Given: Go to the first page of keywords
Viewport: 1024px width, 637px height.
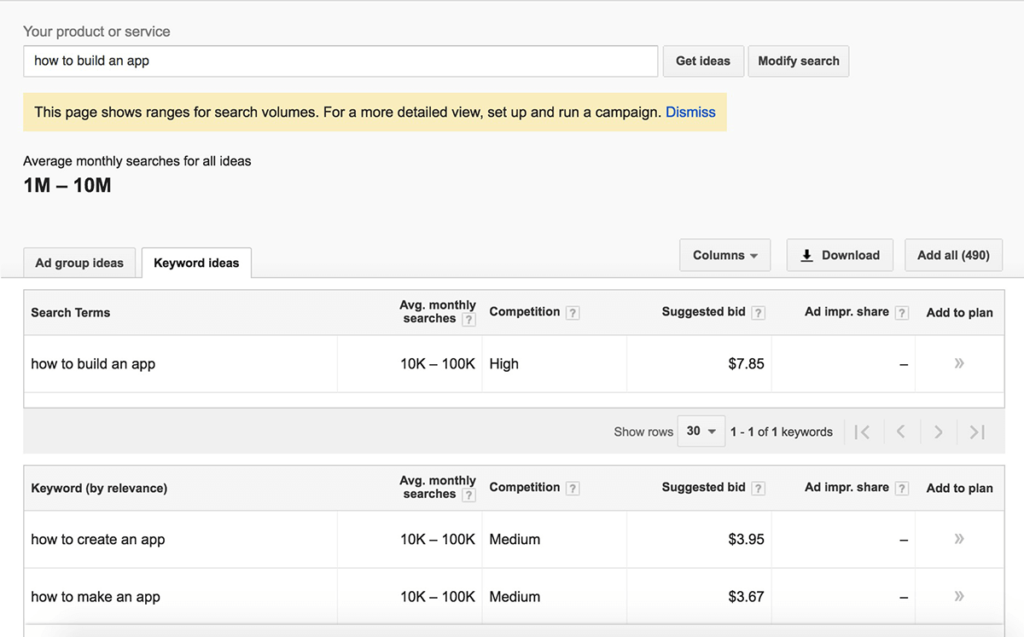Looking at the screenshot, I should coord(862,432).
